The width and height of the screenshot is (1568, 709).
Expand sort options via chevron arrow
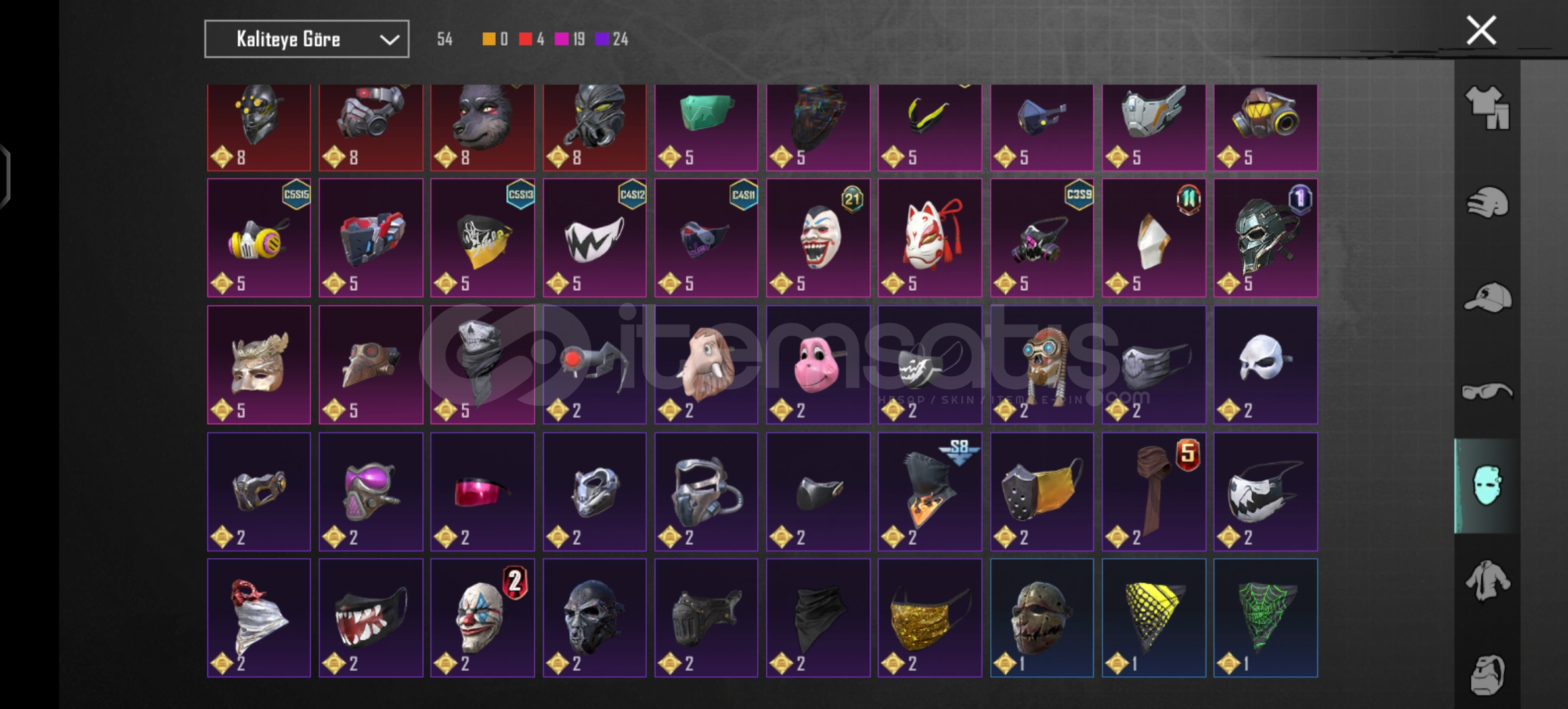point(389,40)
